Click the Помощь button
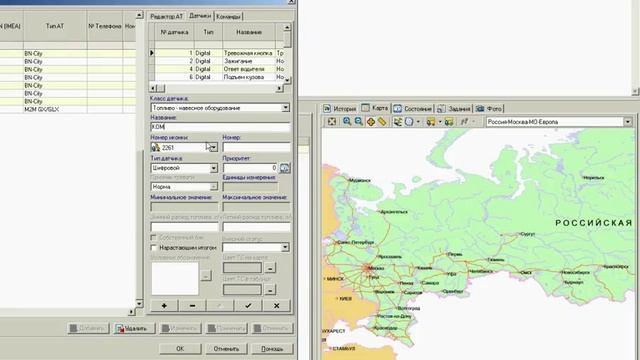 click(272, 349)
